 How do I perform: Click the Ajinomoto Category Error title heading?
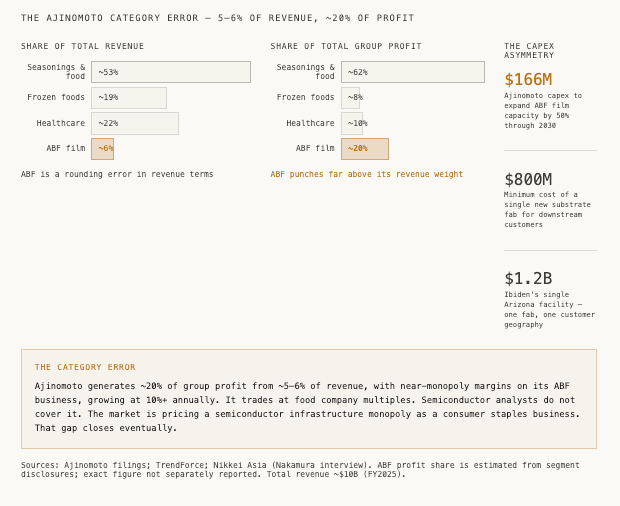point(217,18)
